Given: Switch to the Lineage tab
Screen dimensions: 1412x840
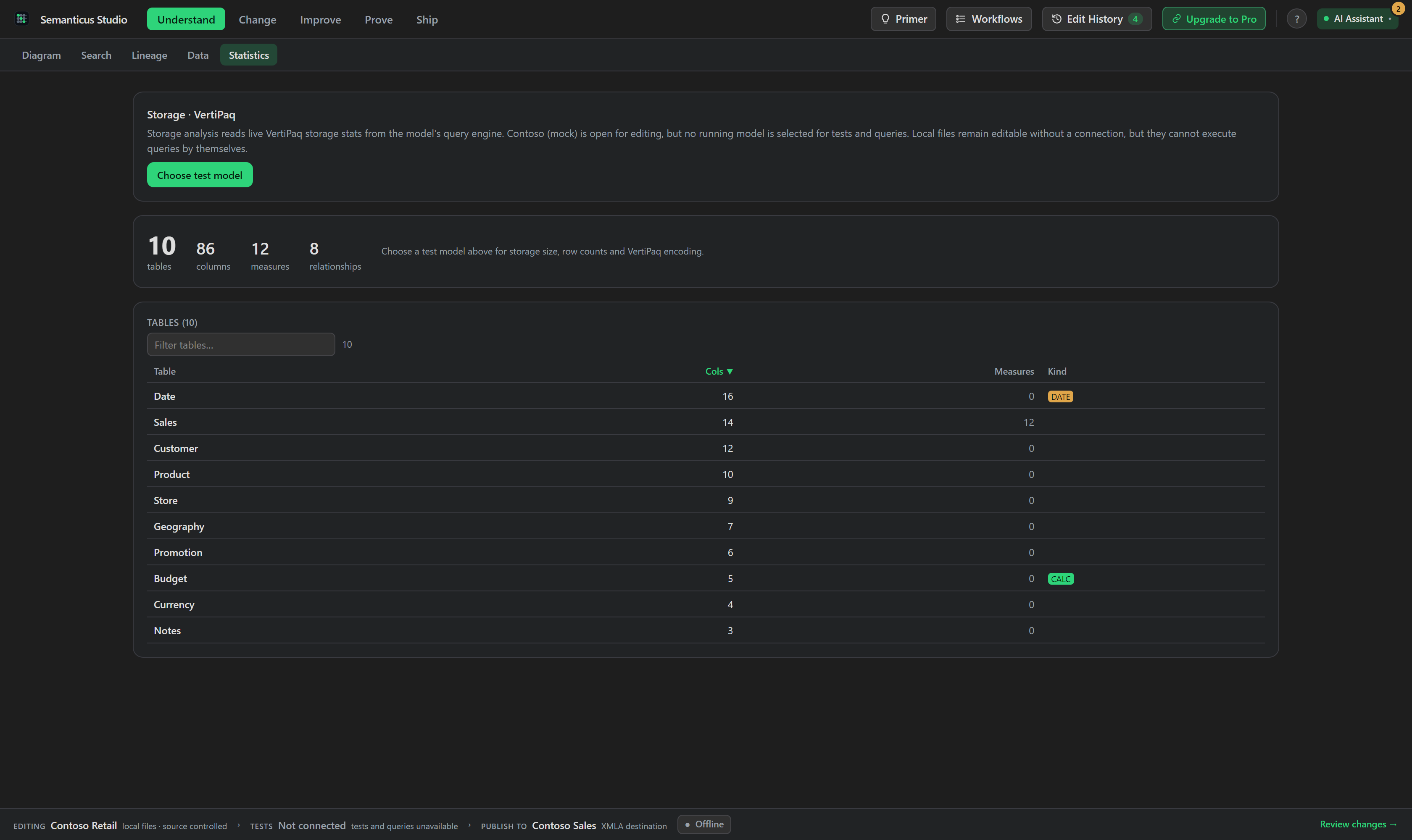Looking at the screenshot, I should pyautogui.click(x=149, y=55).
